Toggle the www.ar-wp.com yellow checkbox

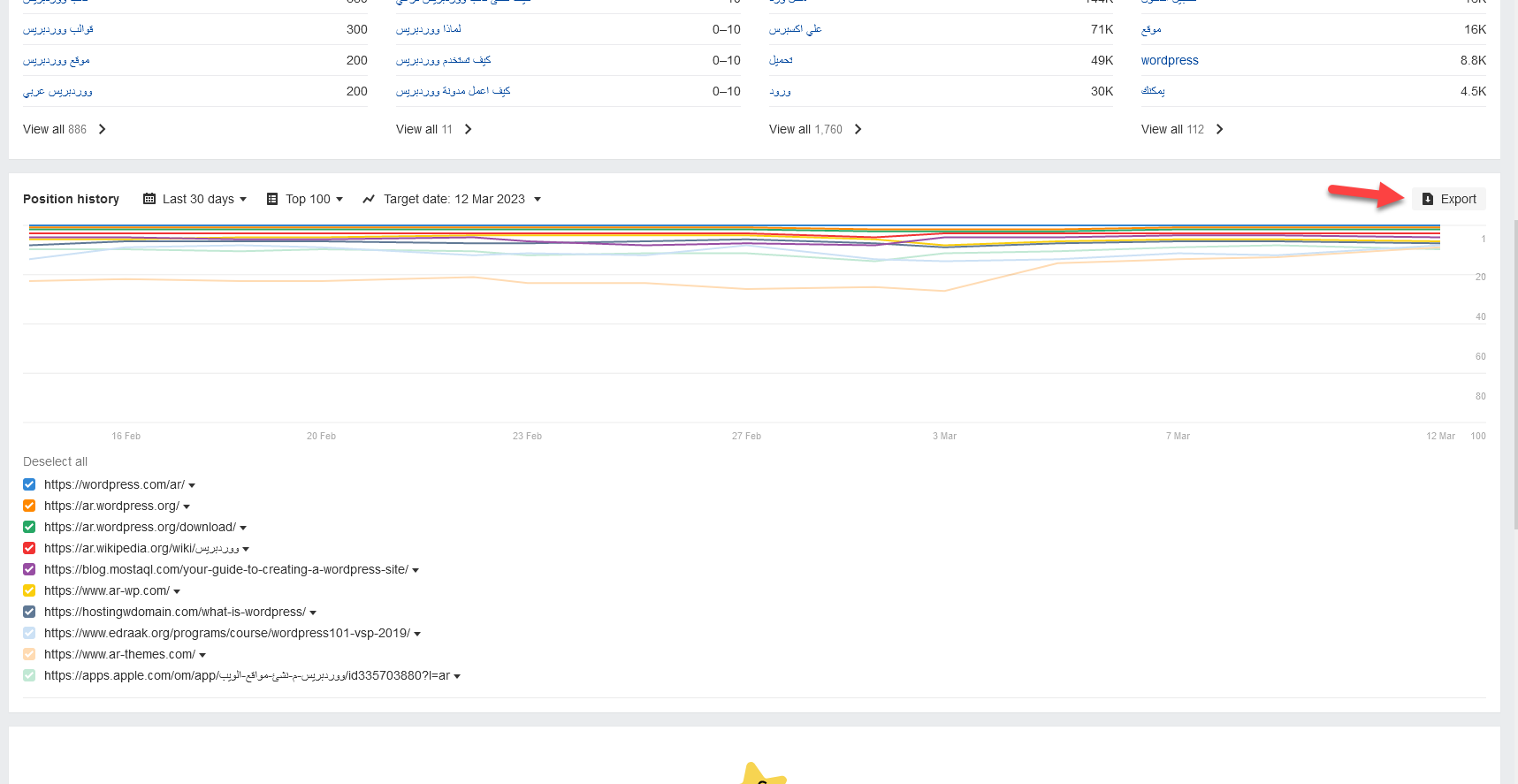29,590
